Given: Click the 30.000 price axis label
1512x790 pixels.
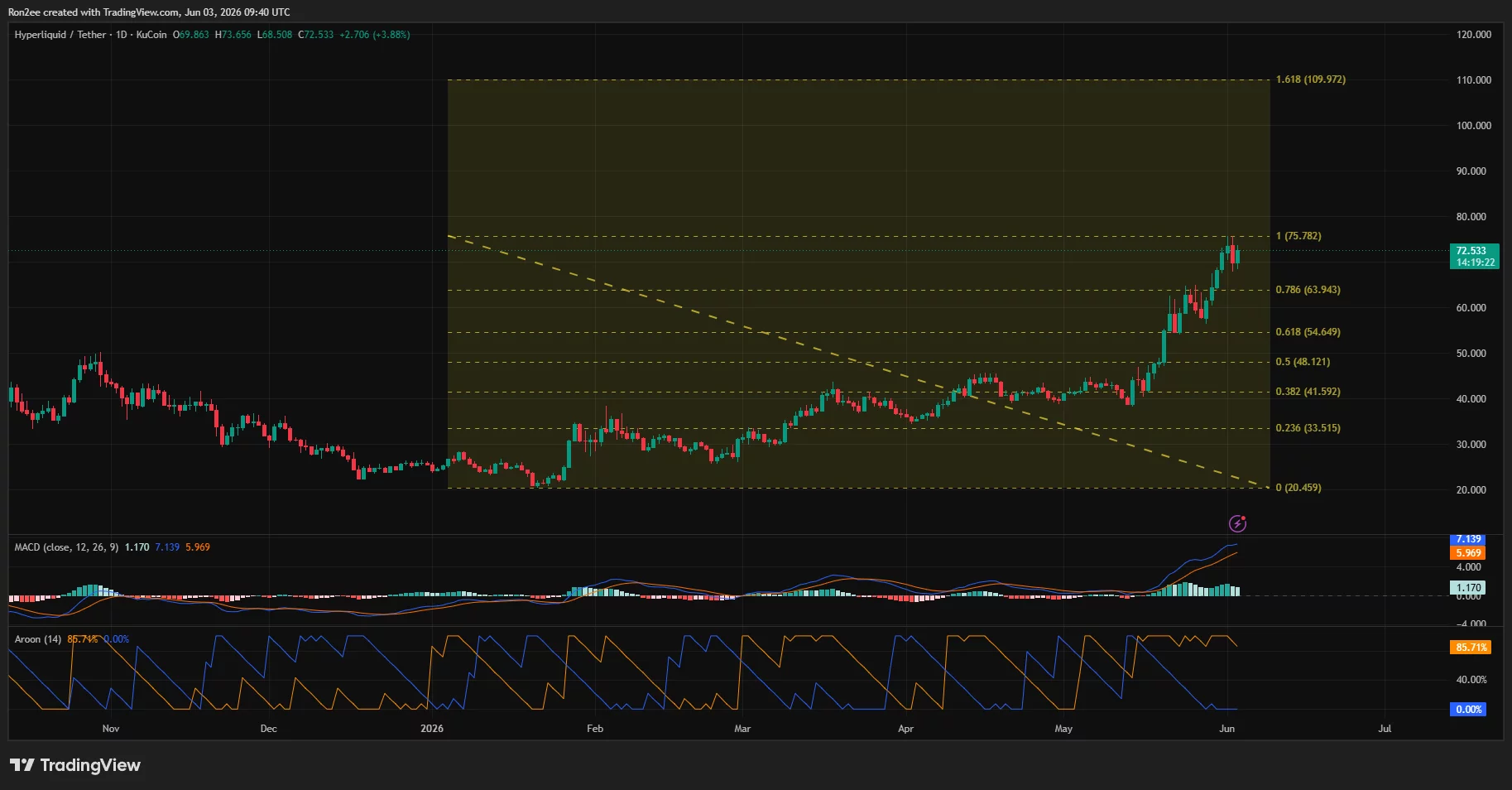Looking at the screenshot, I should pyautogui.click(x=1471, y=445).
